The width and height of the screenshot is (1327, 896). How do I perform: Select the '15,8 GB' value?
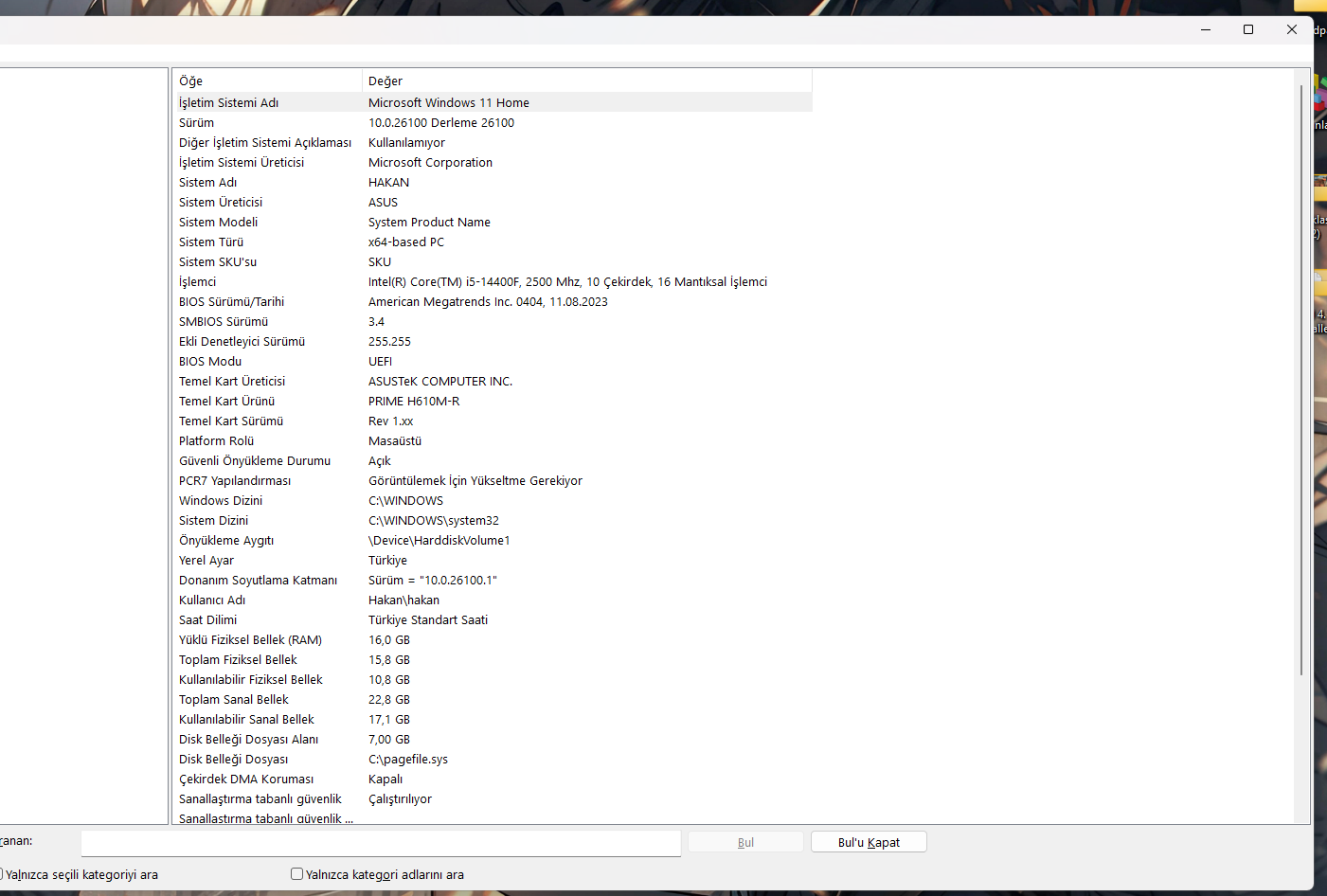[x=389, y=660]
